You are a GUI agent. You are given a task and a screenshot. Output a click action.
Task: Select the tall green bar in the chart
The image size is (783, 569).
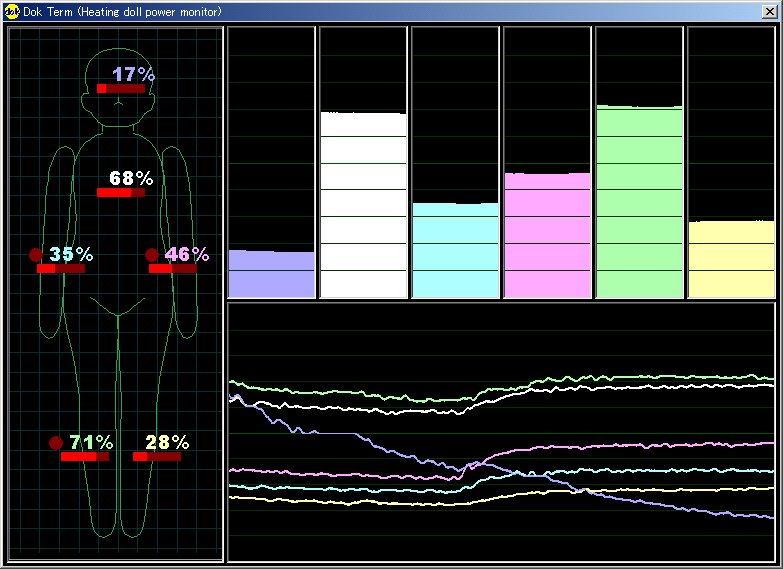(x=639, y=201)
